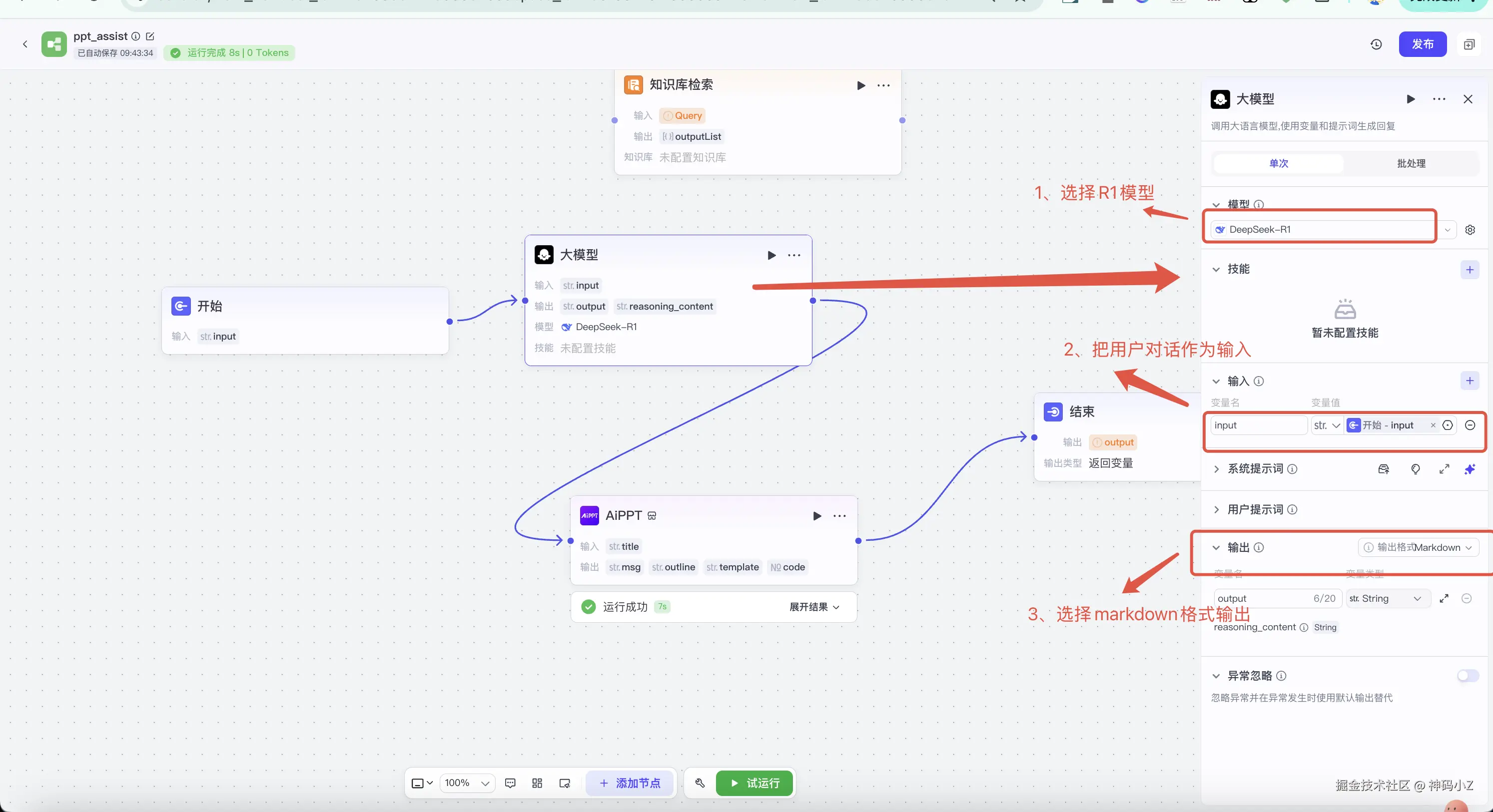1493x812 pixels.
Task: Click the 发布 publish button
Action: coord(1422,44)
